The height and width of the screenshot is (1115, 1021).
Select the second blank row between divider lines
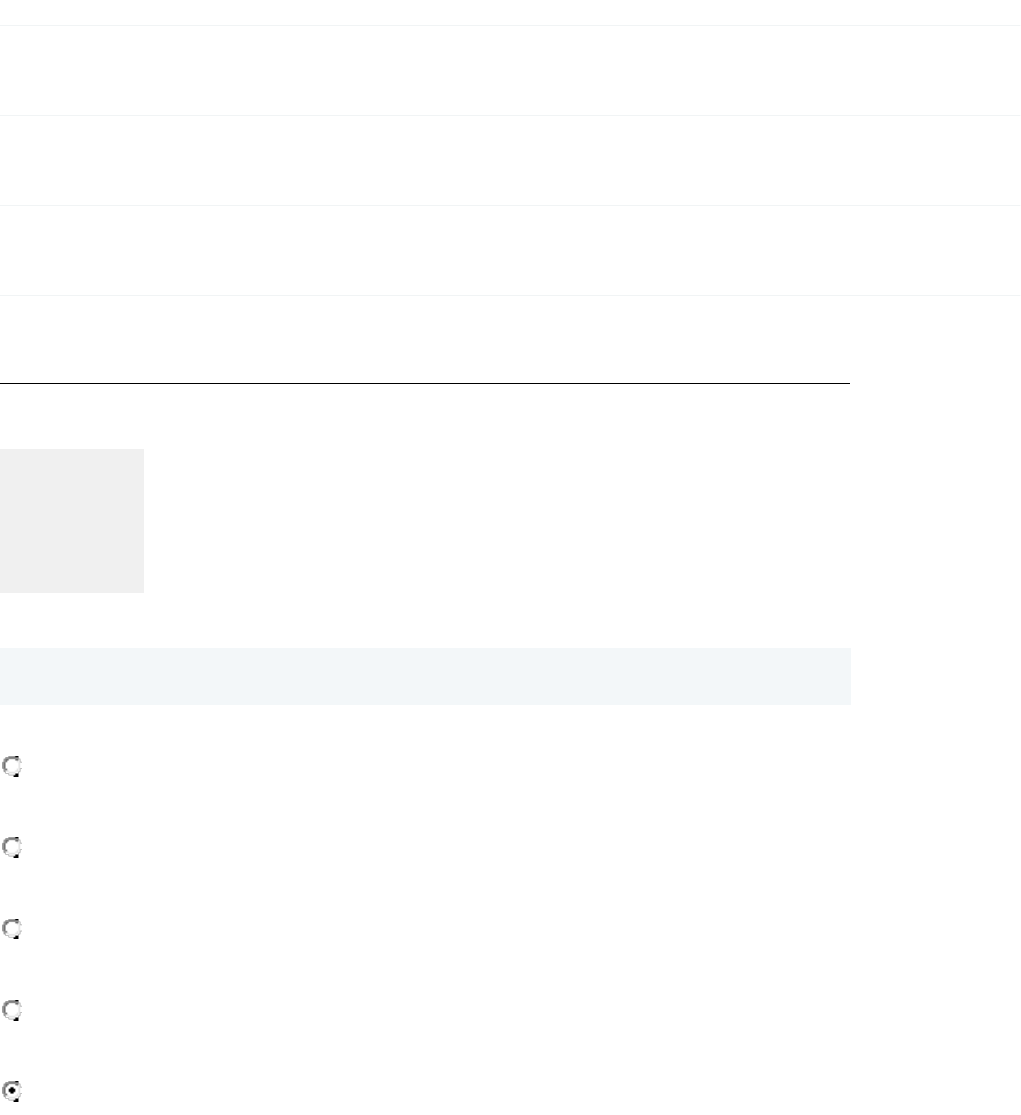pos(510,161)
